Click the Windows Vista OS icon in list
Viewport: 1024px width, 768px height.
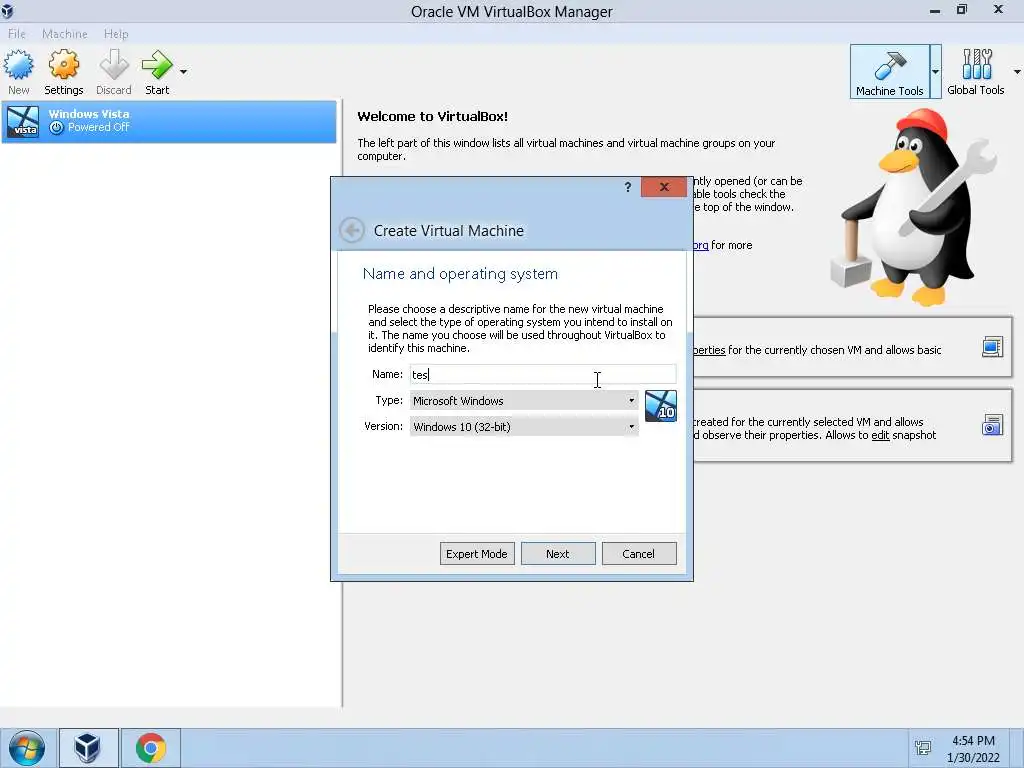click(x=23, y=121)
